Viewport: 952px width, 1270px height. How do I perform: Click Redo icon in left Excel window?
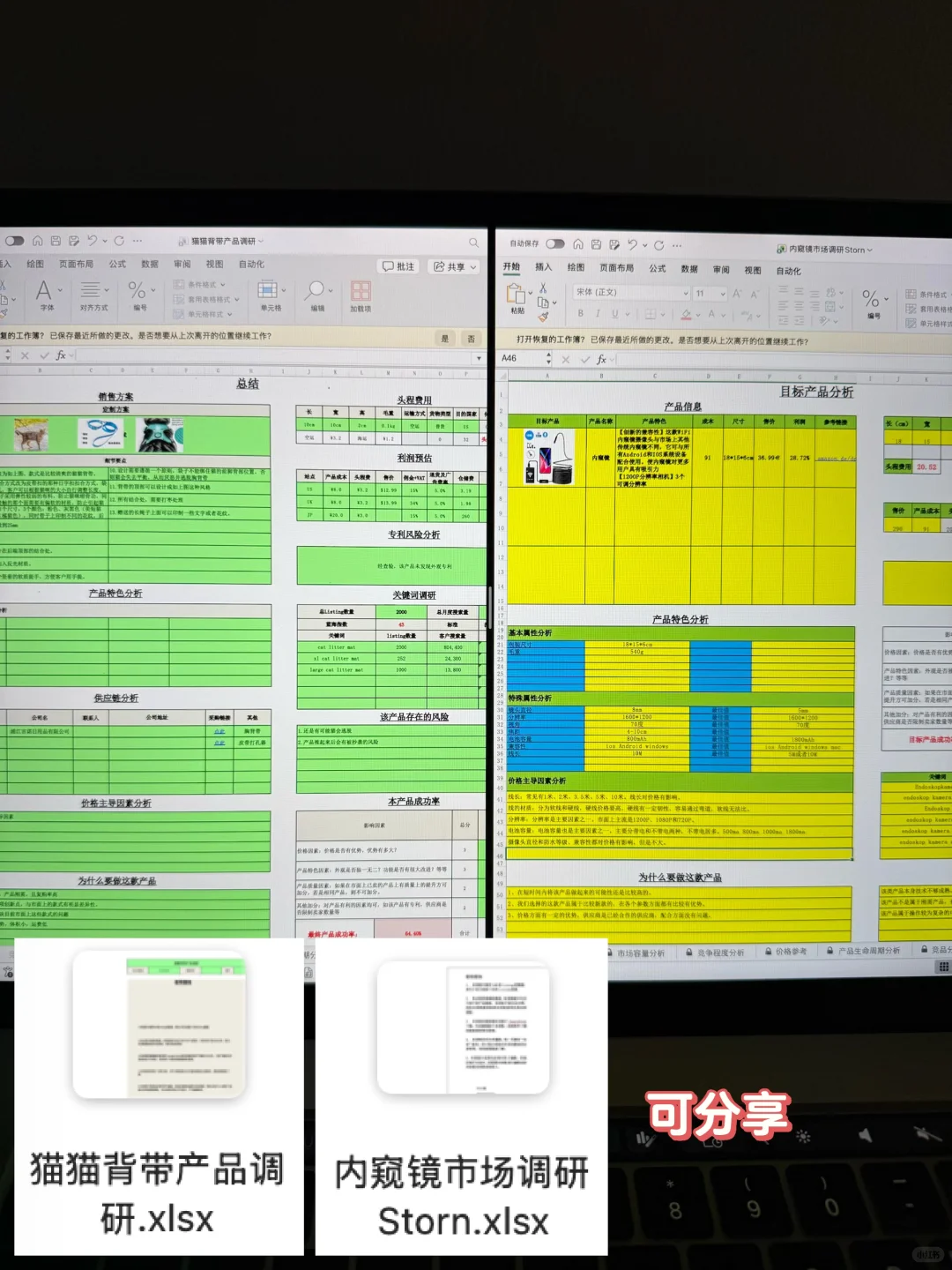(119, 240)
